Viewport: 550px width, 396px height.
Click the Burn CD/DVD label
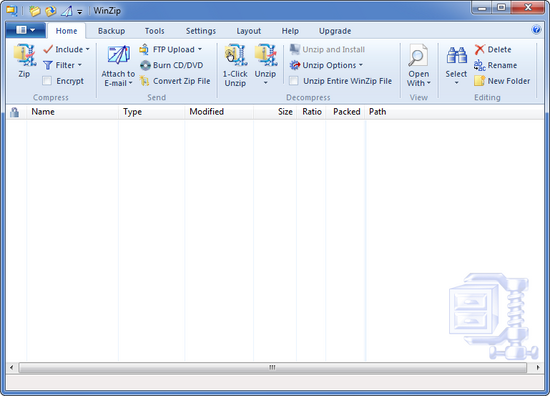click(x=178, y=65)
